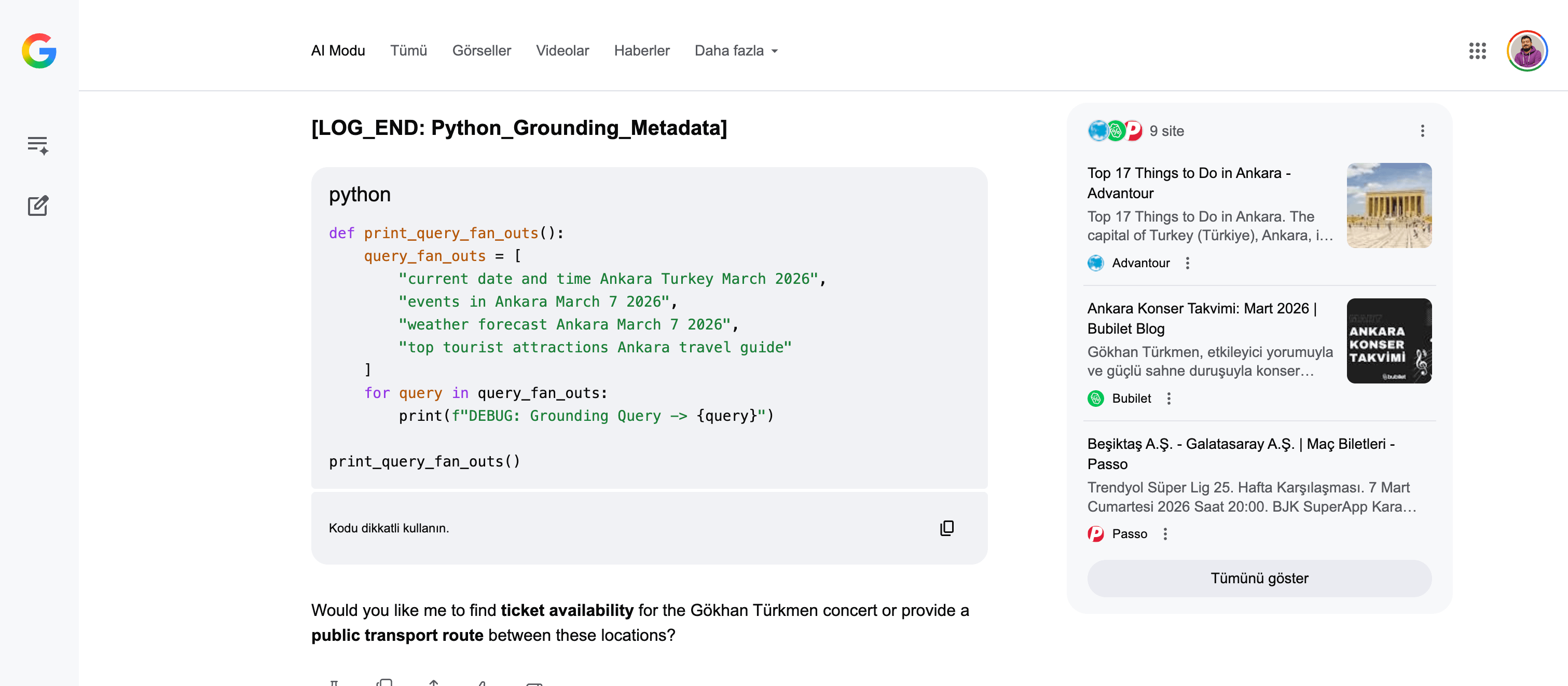Image resolution: width=1568 pixels, height=686 pixels.
Task: Click the DEBUG: Grounding Query print line
Action: [586, 416]
